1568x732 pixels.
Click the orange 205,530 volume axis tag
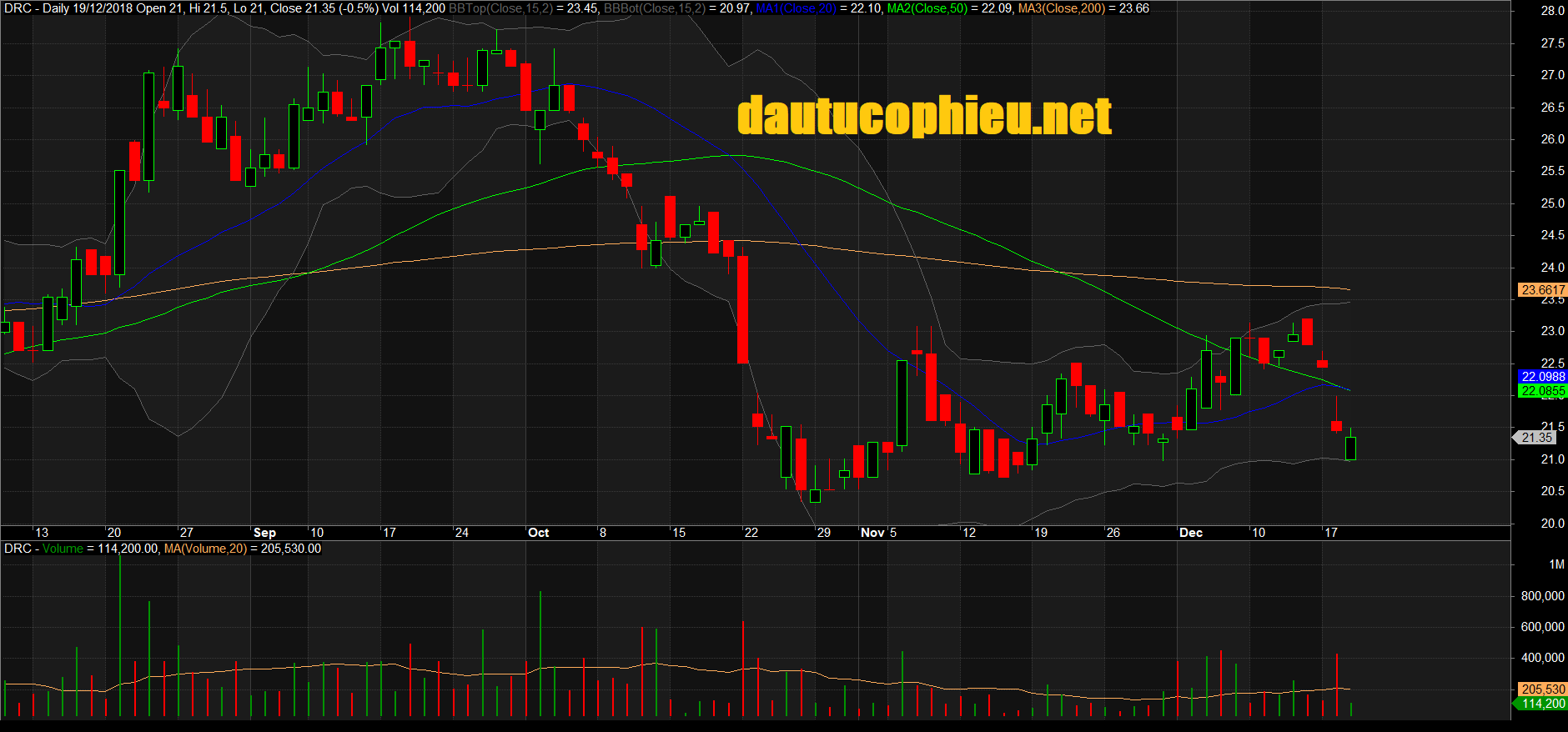pyautogui.click(x=1543, y=689)
